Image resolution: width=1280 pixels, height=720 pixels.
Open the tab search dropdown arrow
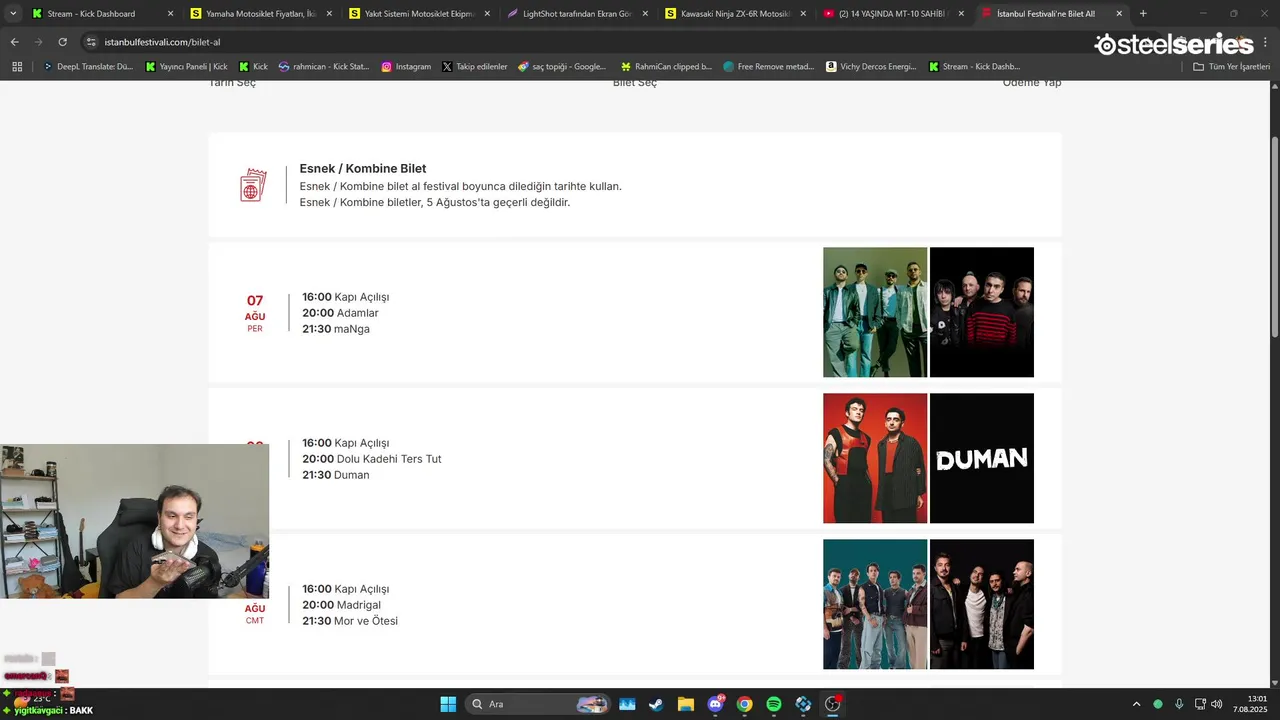(13, 14)
